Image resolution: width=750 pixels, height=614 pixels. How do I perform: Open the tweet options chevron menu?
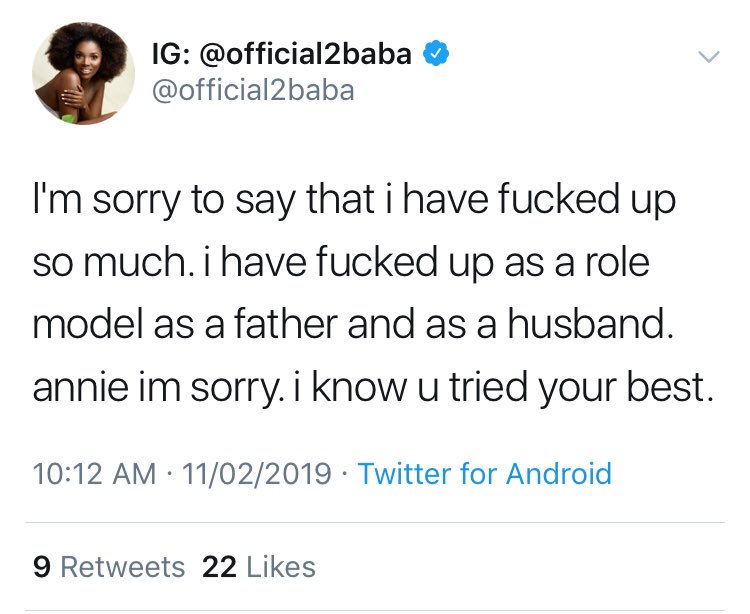pos(708,58)
